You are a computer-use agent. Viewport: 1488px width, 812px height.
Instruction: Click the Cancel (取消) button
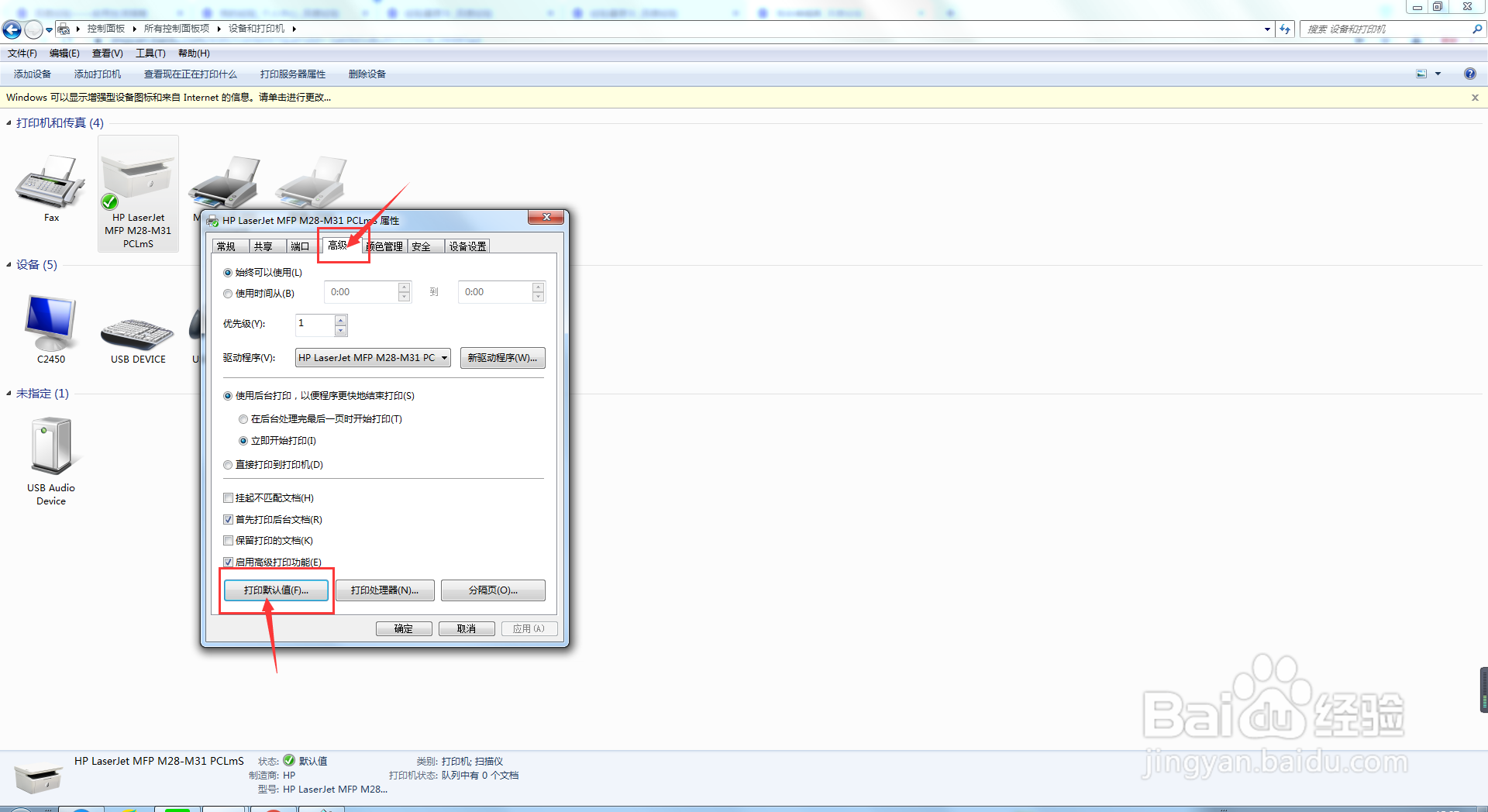[467, 629]
